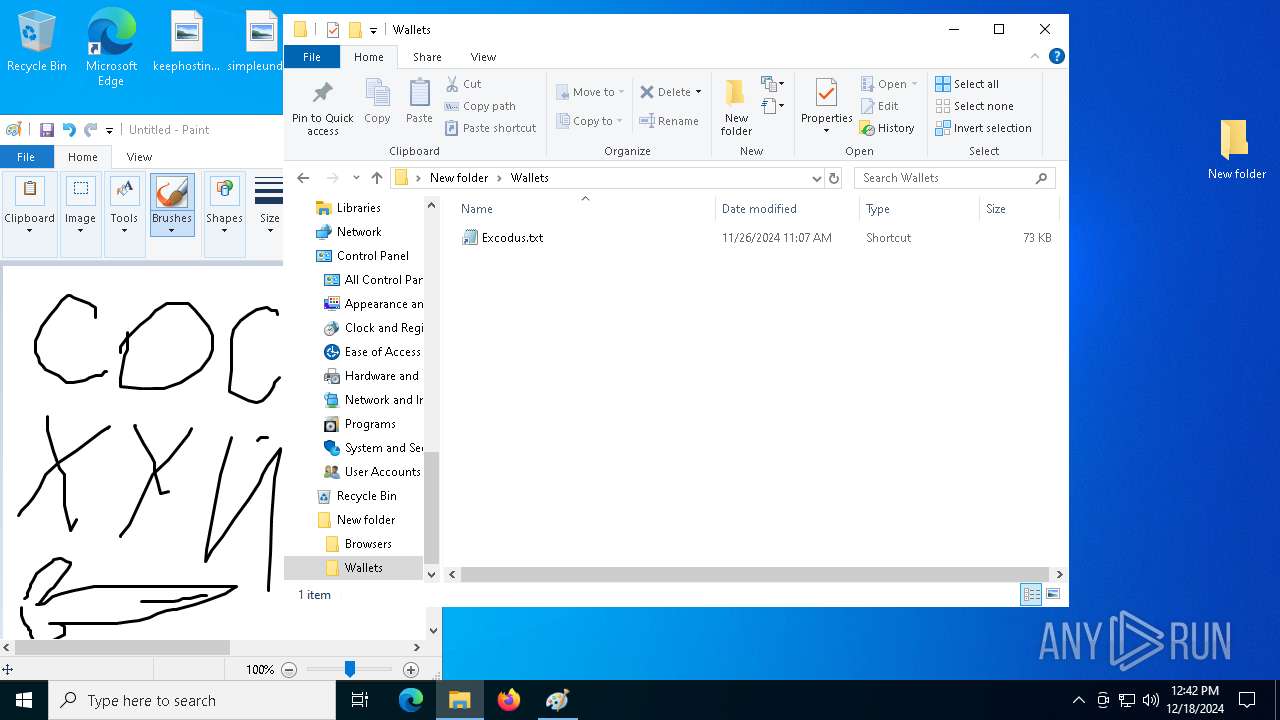Click Select none in ribbon
This screenshot has width=1280, height=720.
pyautogui.click(x=974, y=106)
